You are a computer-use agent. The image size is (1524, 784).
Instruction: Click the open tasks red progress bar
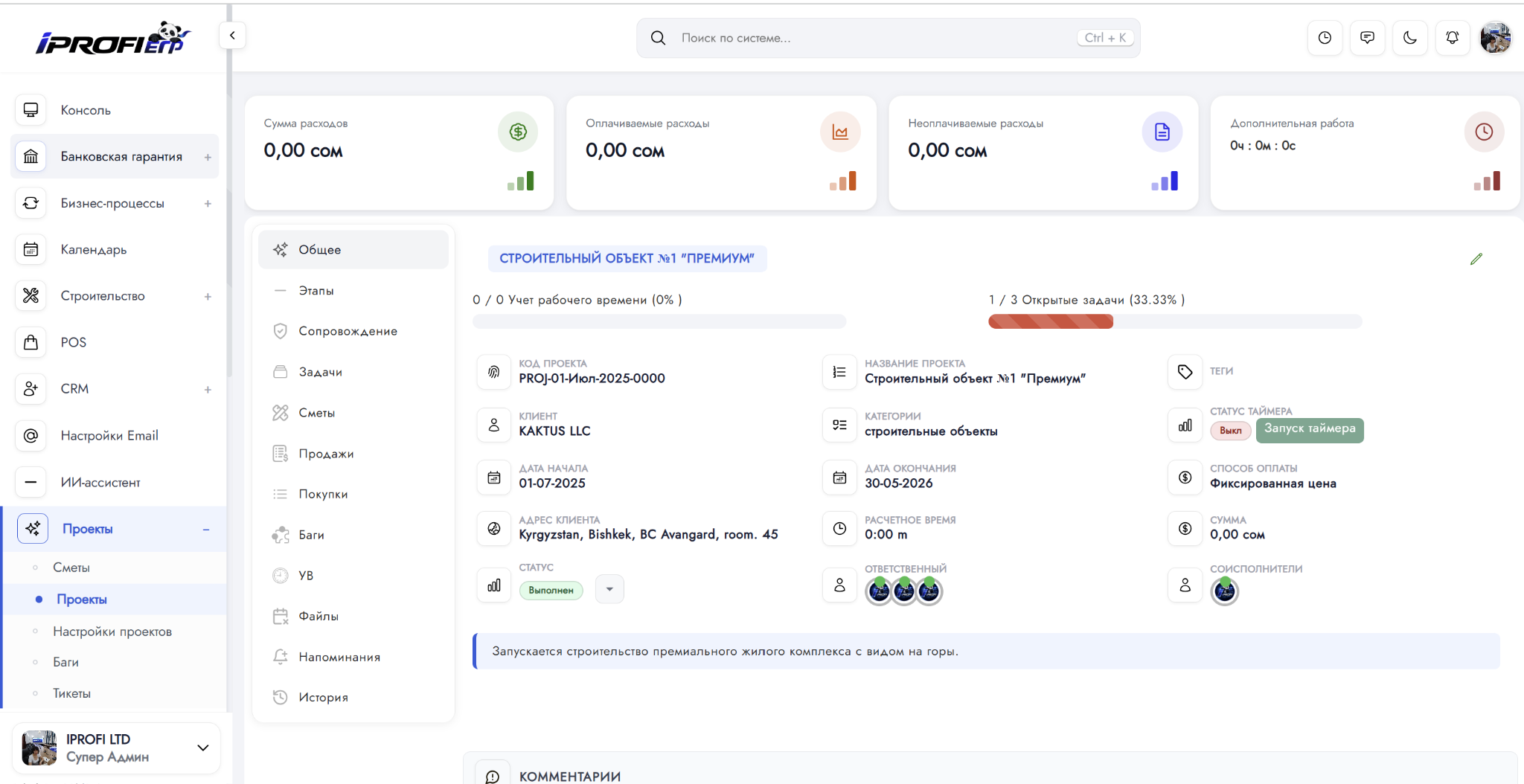tap(1050, 321)
